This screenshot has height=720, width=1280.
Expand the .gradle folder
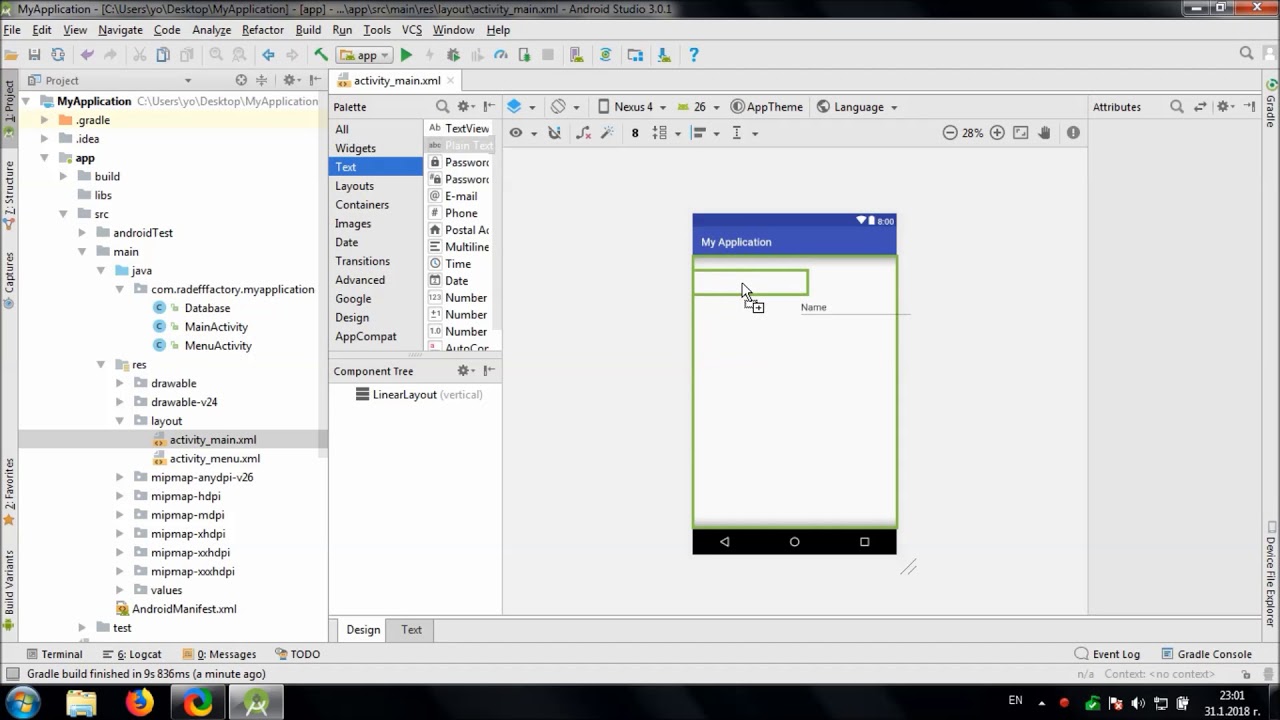(44, 120)
